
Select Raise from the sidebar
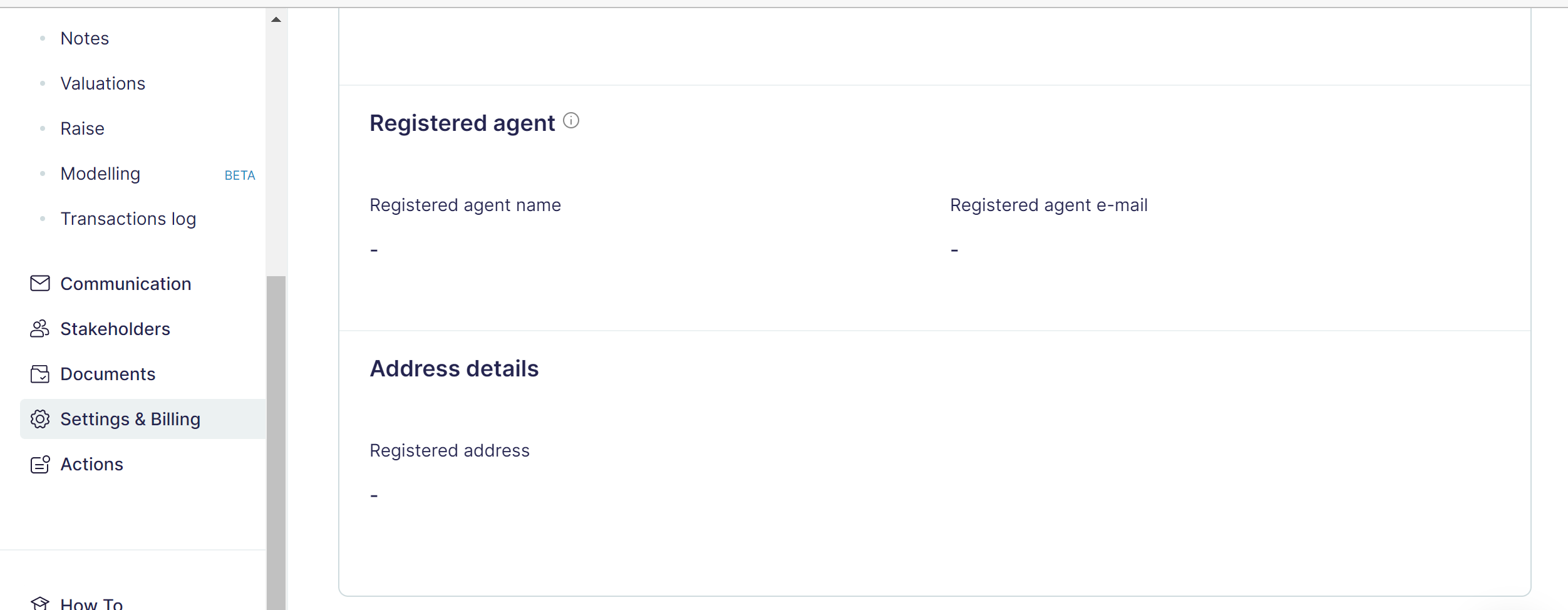coord(82,128)
